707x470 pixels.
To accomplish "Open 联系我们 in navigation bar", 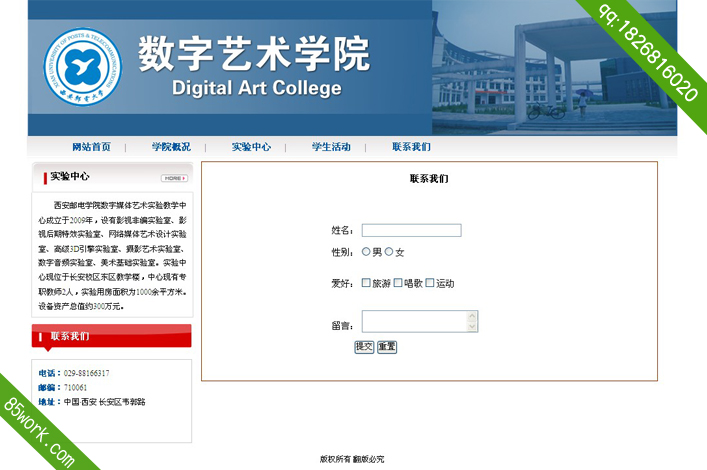I will (411, 147).
